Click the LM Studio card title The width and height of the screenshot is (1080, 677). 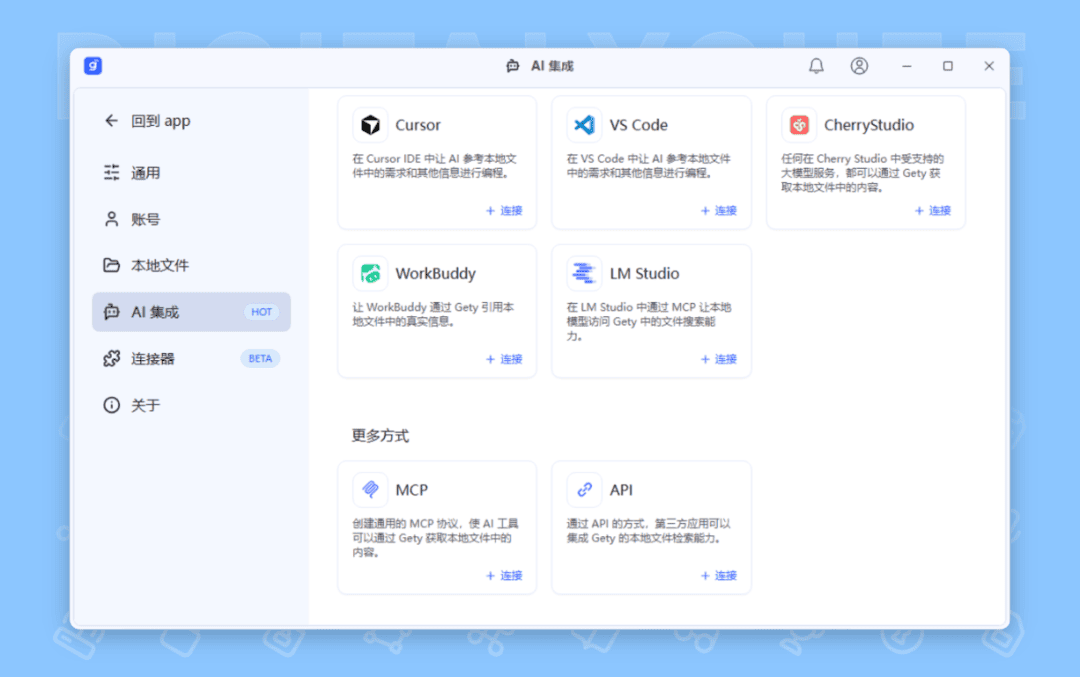tap(644, 273)
